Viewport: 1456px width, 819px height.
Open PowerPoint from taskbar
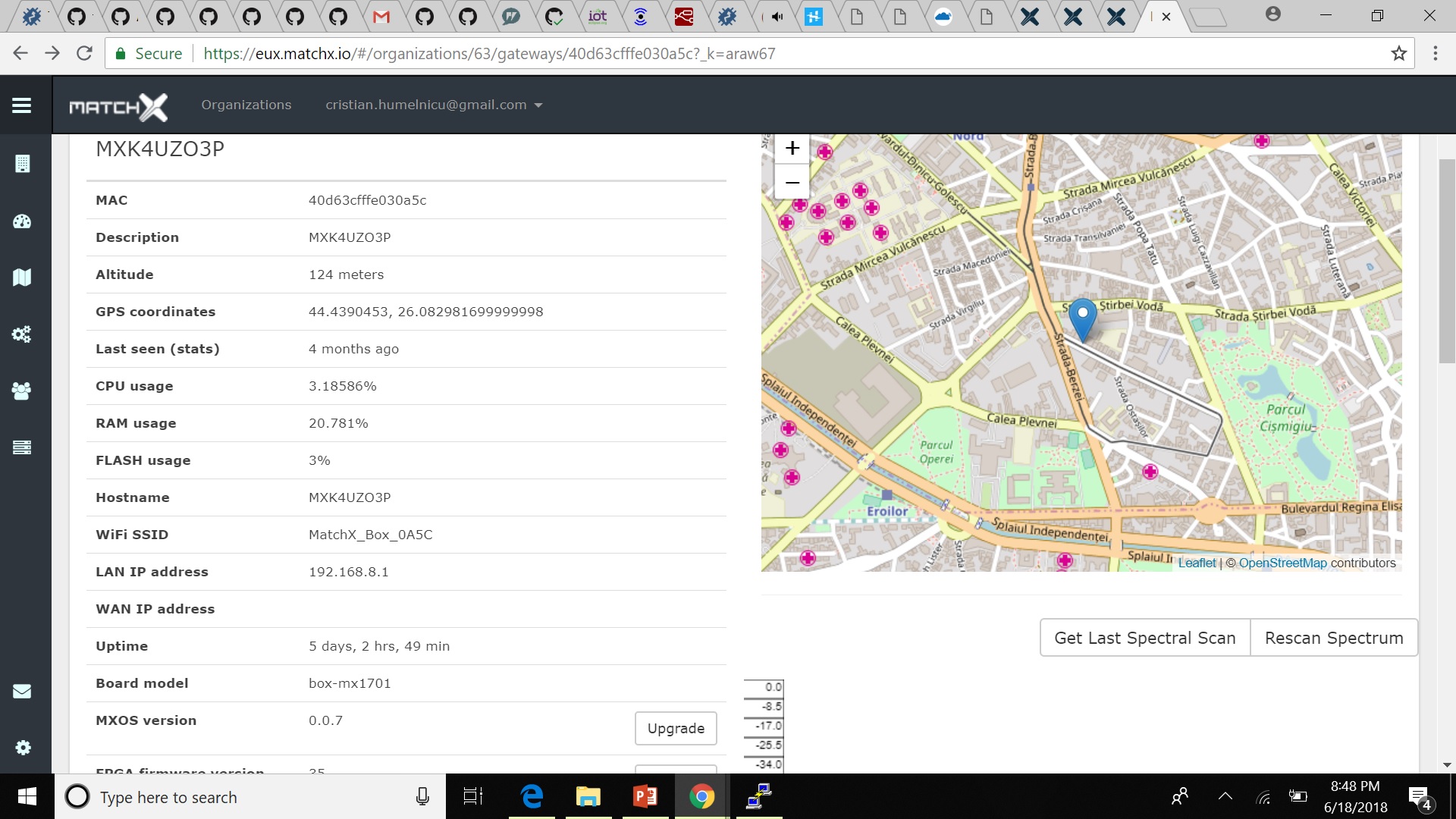click(x=645, y=796)
